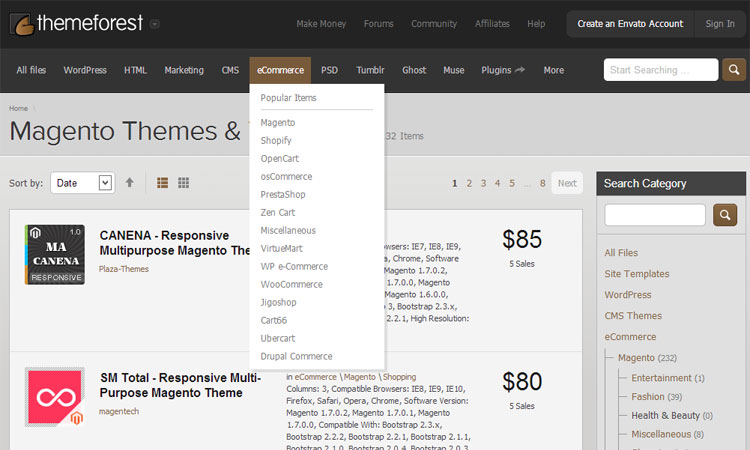Click the Sign In button
Viewport: 750px width, 450px height.
720,24
